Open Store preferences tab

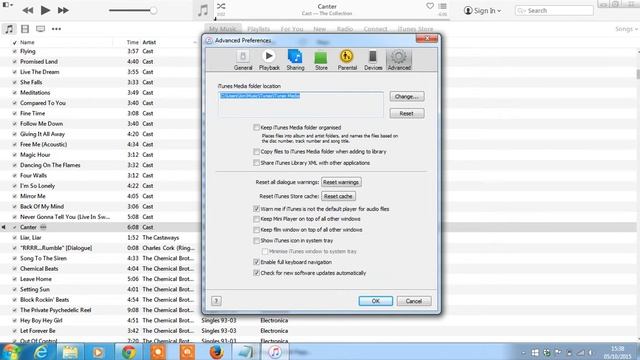coord(321,60)
